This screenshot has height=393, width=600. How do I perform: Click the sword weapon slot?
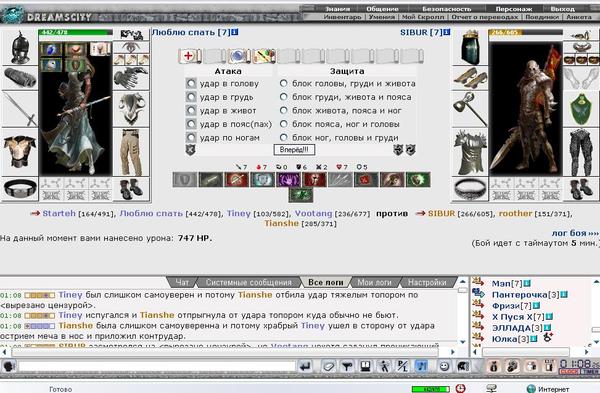pyautogui.click(x=20, y=109)
